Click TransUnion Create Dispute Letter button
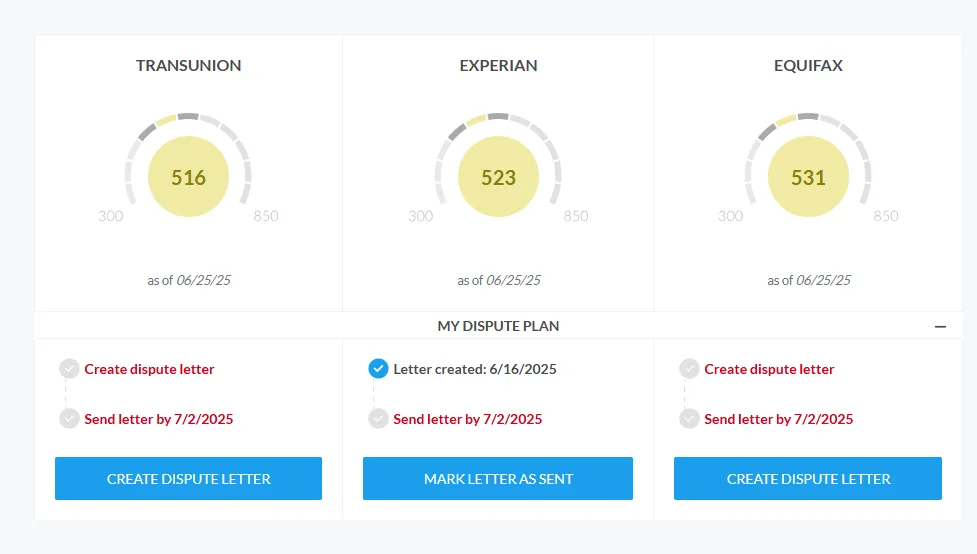The width and height of the screenshot is (977, 554). [x=188, y=479]
